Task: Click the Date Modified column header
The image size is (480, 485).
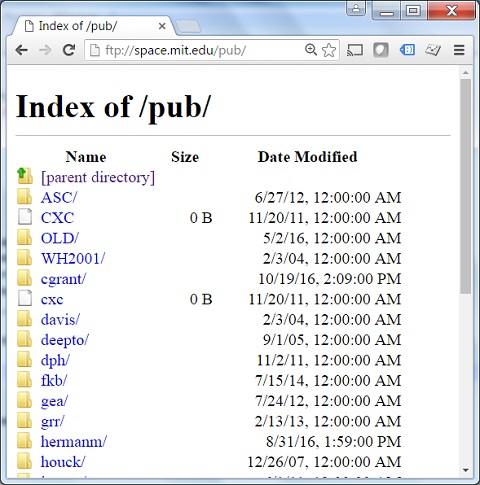Action: [307, 157]
